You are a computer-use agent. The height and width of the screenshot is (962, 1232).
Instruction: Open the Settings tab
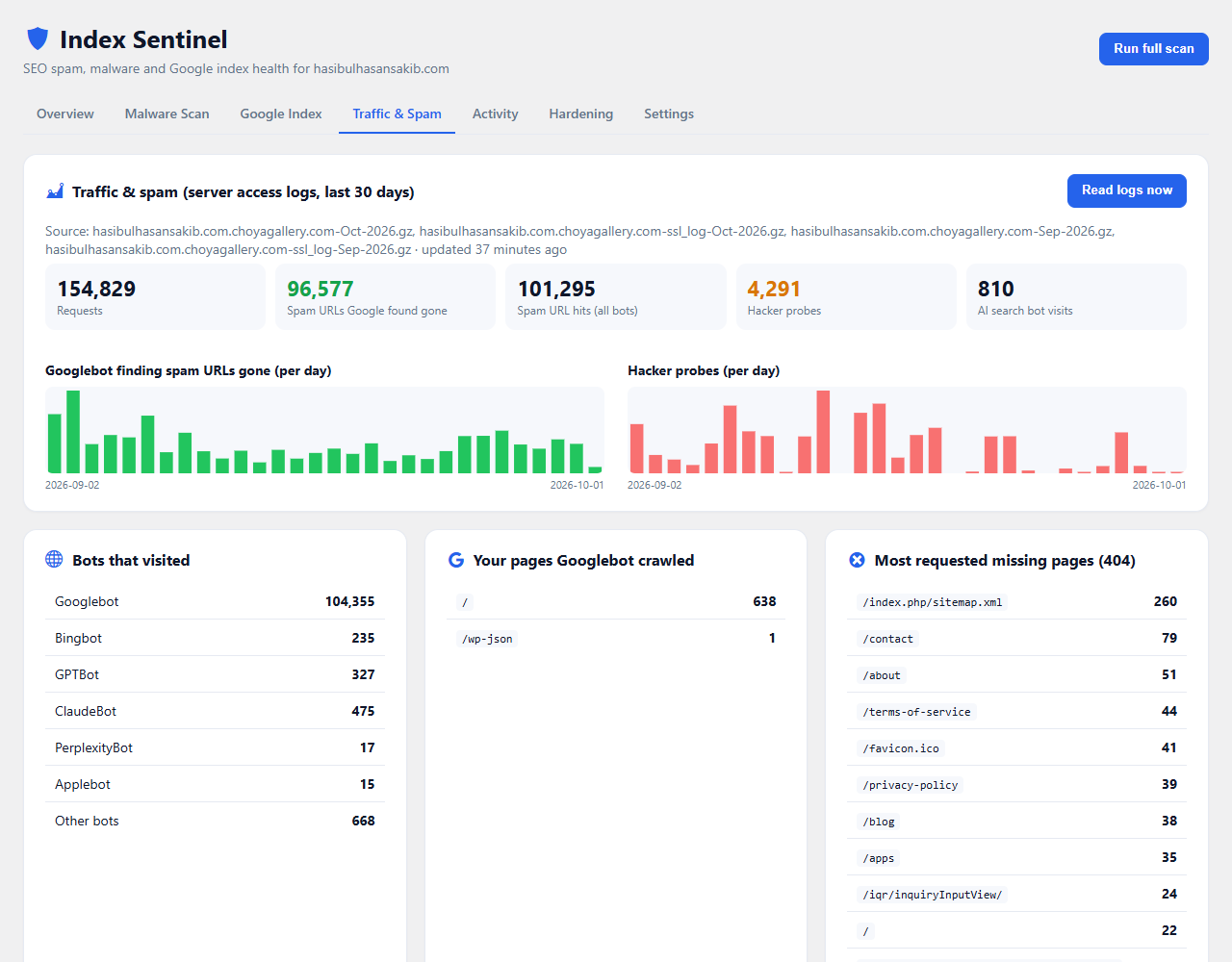tap(669, 114)
